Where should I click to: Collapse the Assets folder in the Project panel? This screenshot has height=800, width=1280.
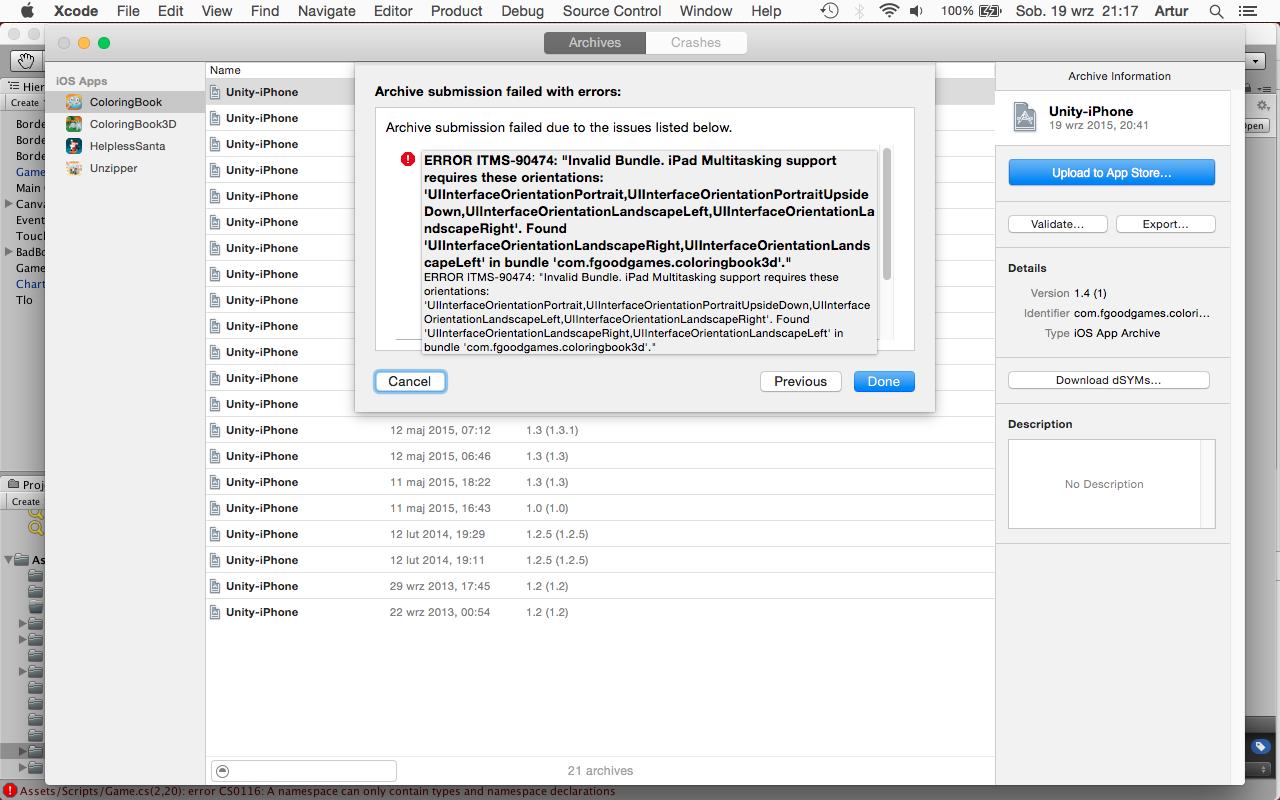(x=9, y=559)
